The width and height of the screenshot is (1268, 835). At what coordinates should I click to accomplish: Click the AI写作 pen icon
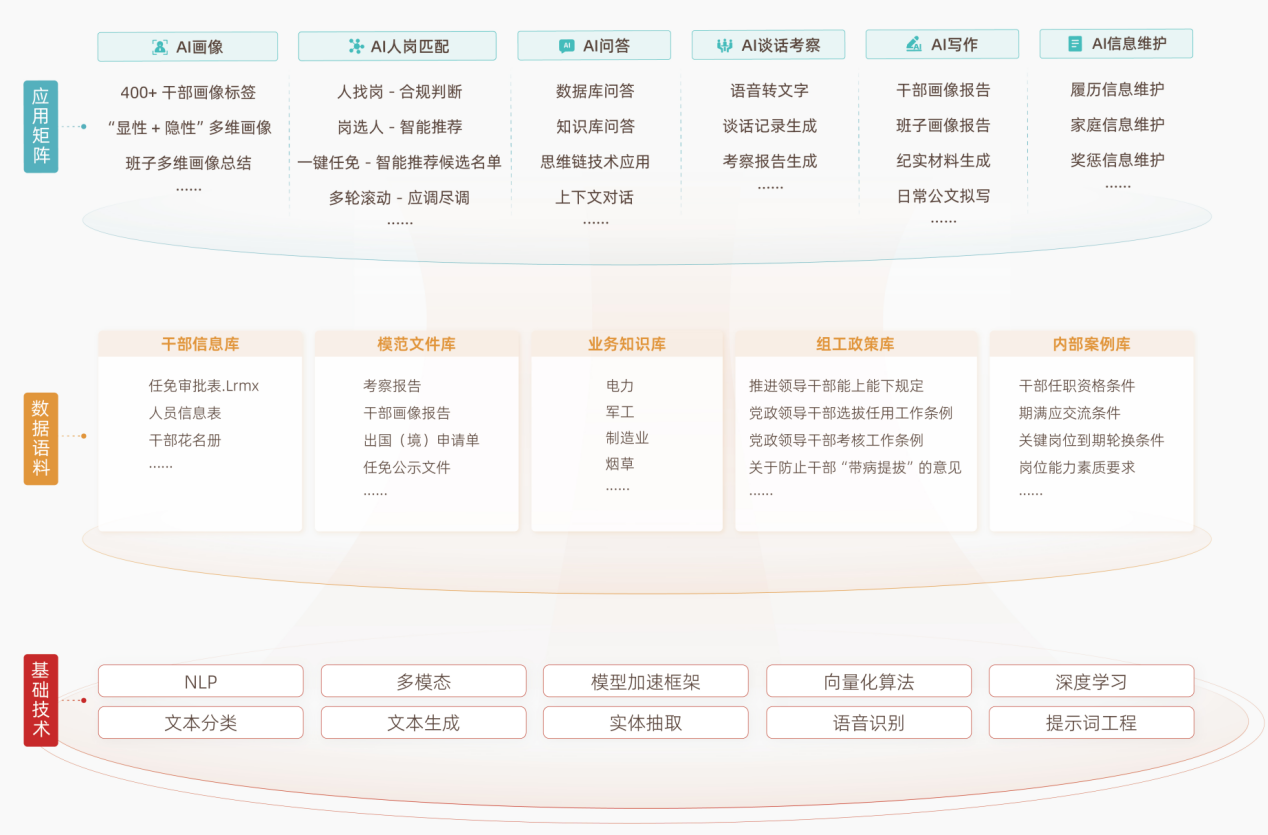tap(913, 45)
